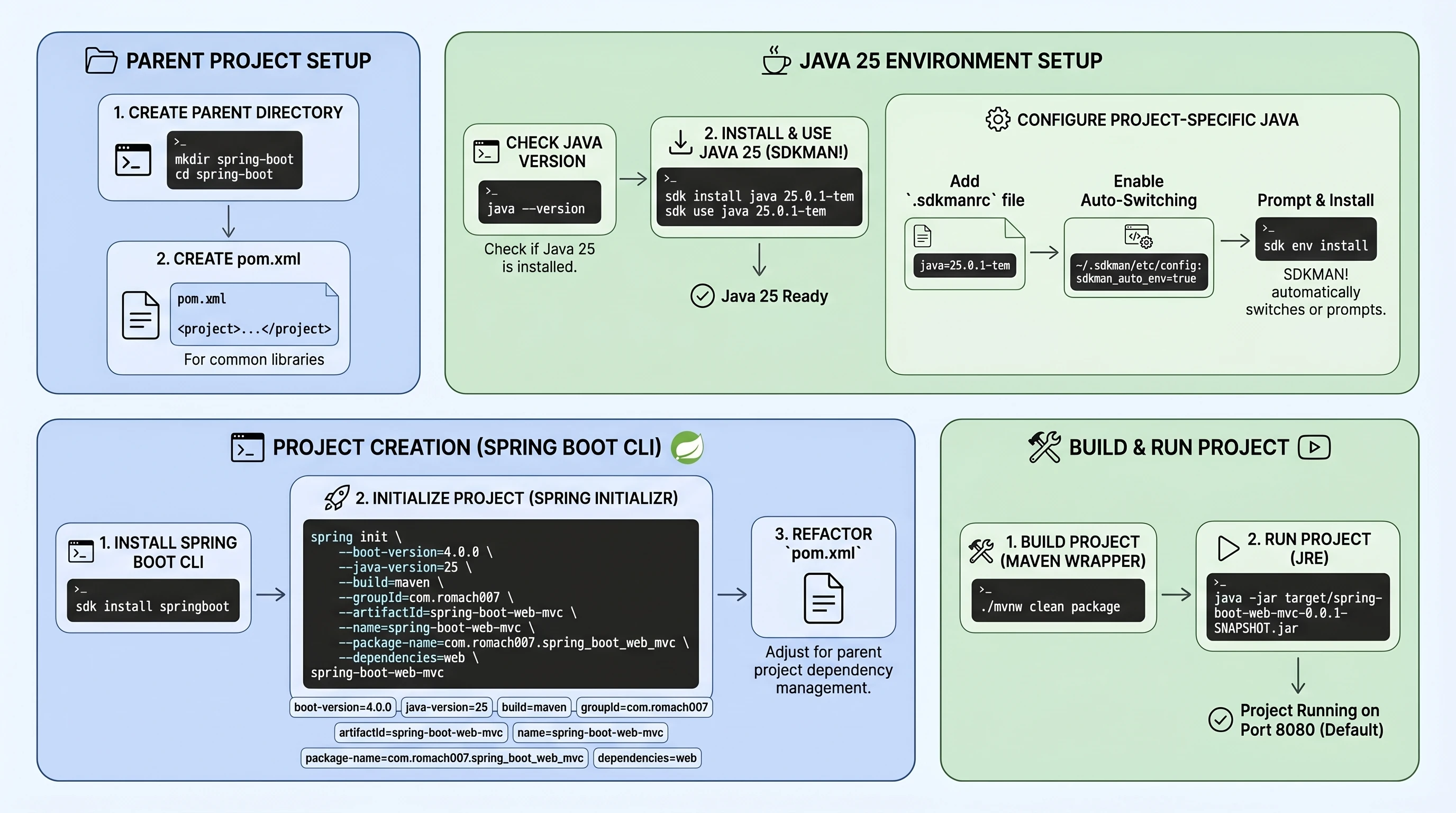Image resolution: width=1456 pixels, height=813 pixels.
Task: Click the boot-version=4.0.0 chip
Action: (342, 707)
